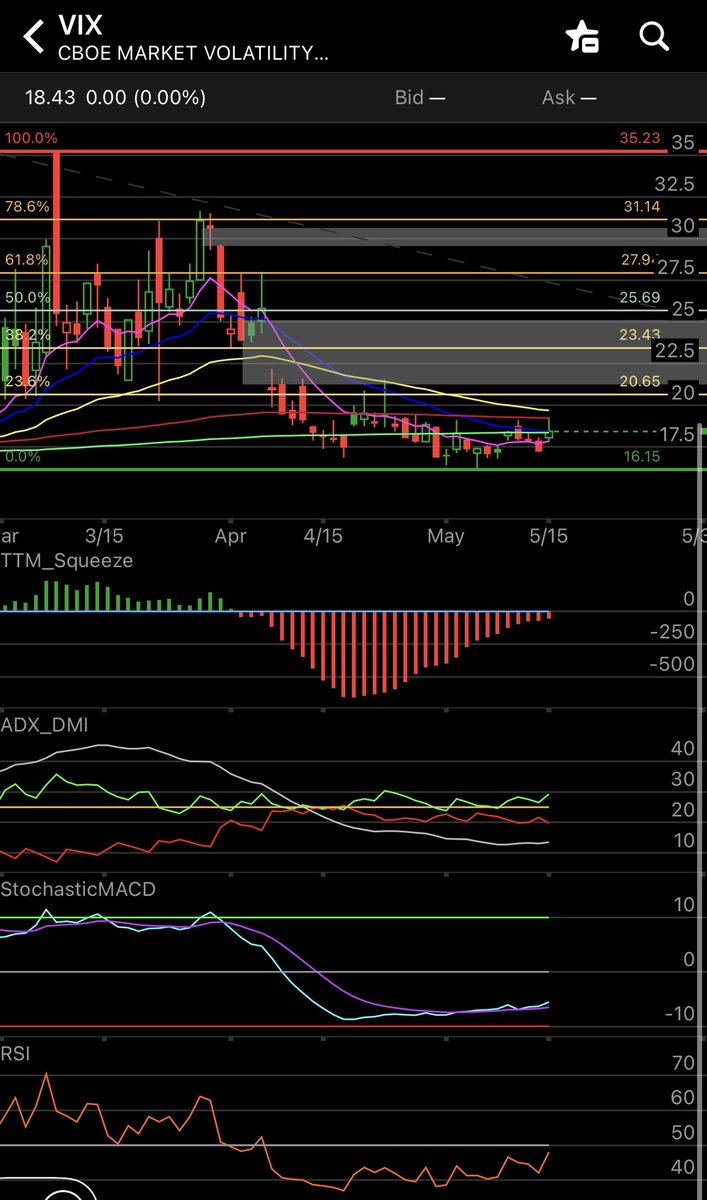
Task: Tap the 20.65 Fibonacci price value
Action: pos(641,381)
